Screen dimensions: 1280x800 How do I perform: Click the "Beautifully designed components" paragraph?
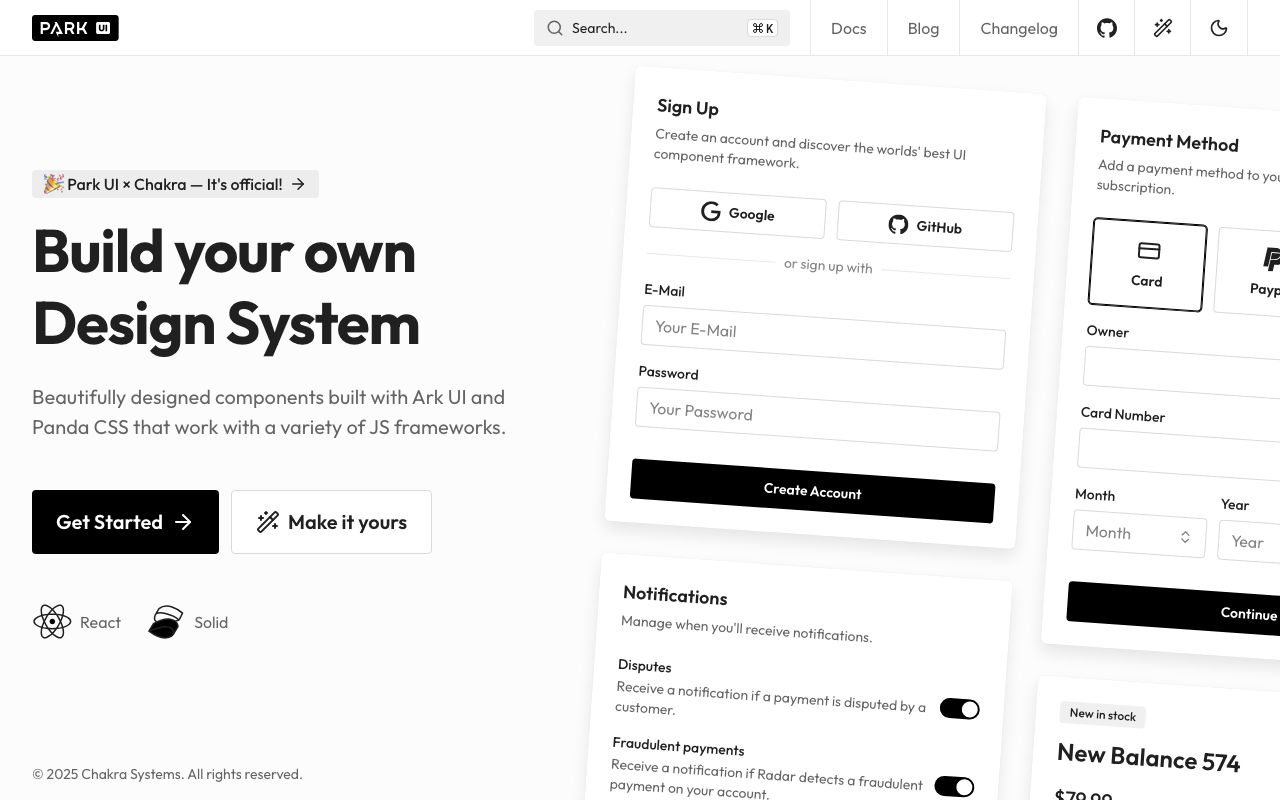[269, 412]
